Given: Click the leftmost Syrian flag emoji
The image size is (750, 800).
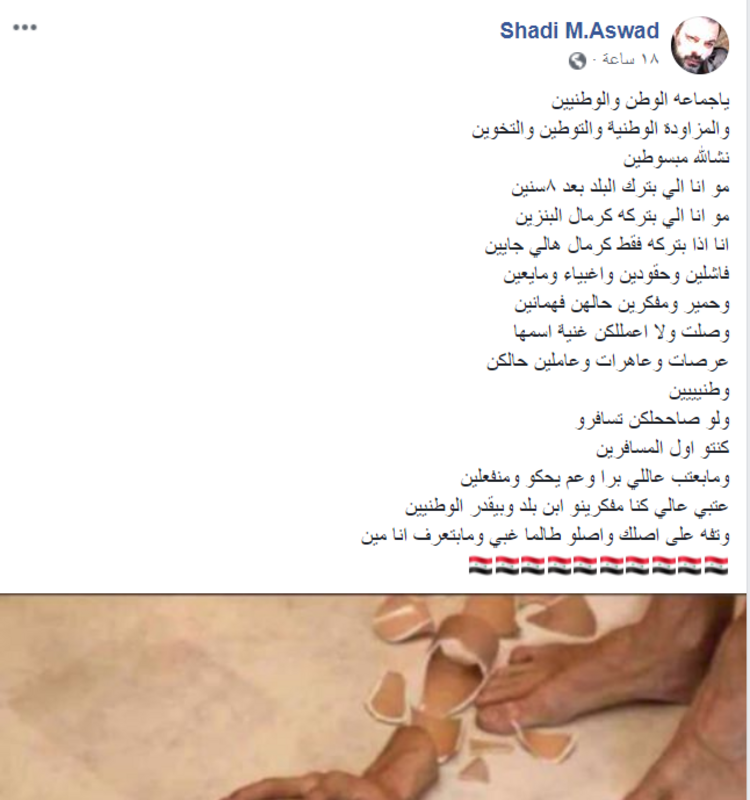Looking at the screenshot, I should pos(481,566).
